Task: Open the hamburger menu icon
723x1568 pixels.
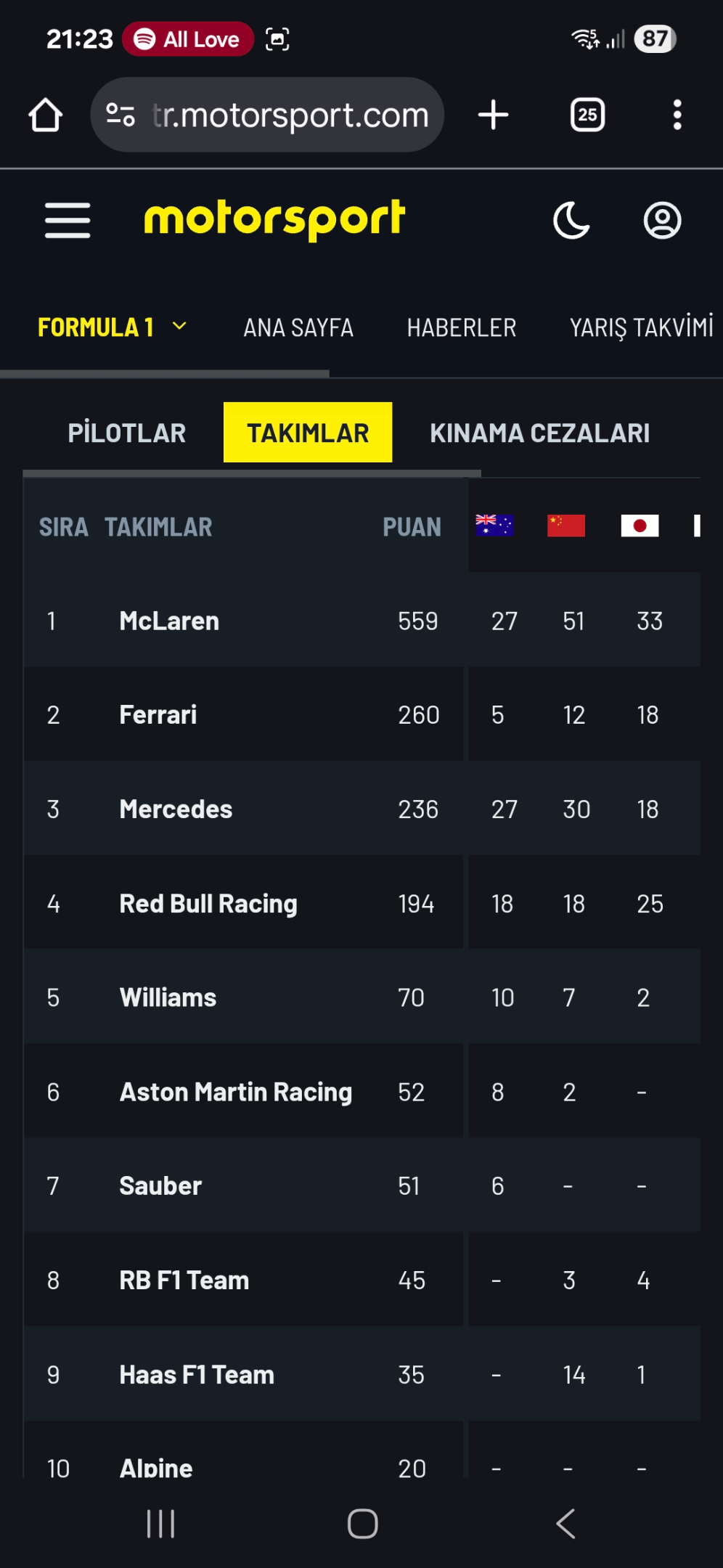Action: point(68,220)
